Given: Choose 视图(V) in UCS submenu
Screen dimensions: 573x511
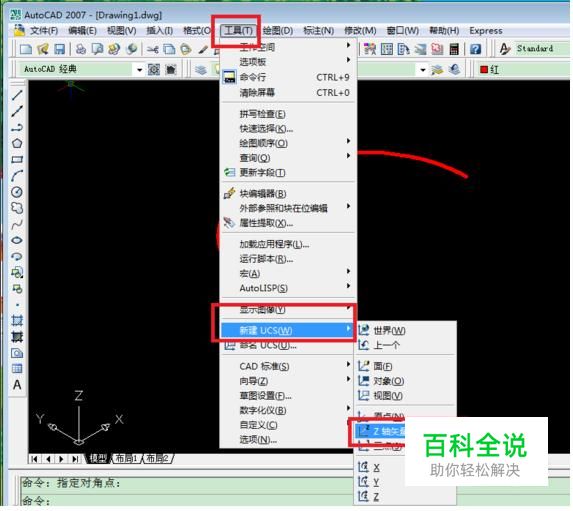Looking at the screenshot, I should pyautogui.click(x=405, y=395).
